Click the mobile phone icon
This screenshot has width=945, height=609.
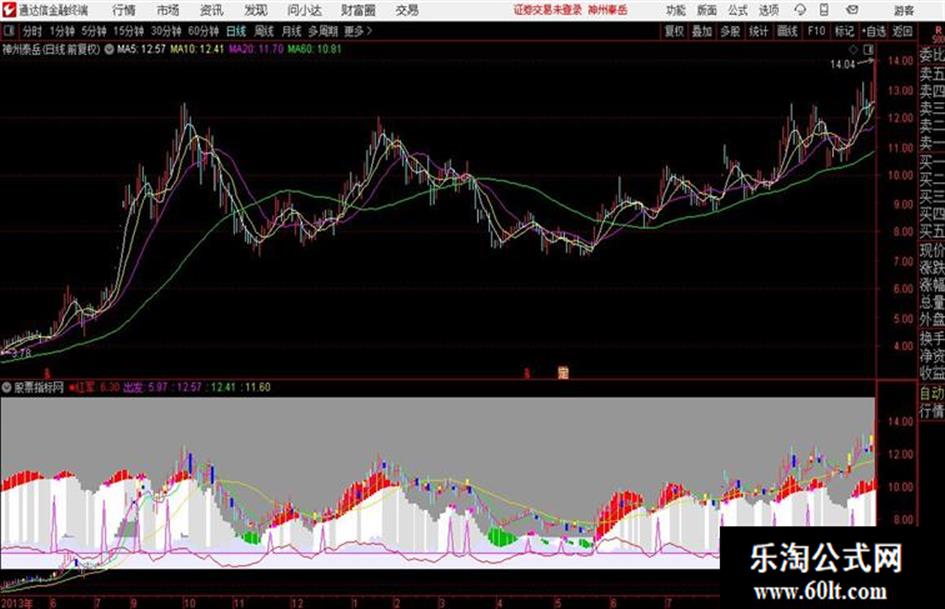click(824, 10)
